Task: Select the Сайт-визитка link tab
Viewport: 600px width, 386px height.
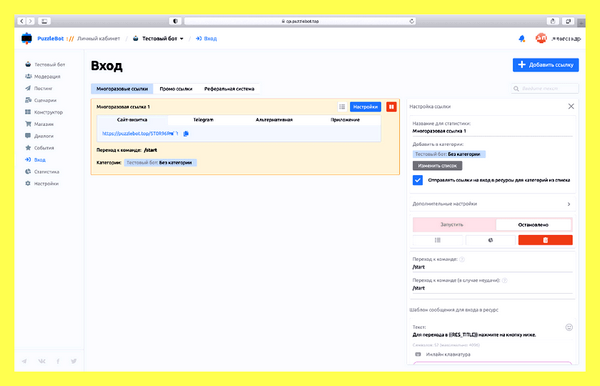Action: [x=132, y=120]
